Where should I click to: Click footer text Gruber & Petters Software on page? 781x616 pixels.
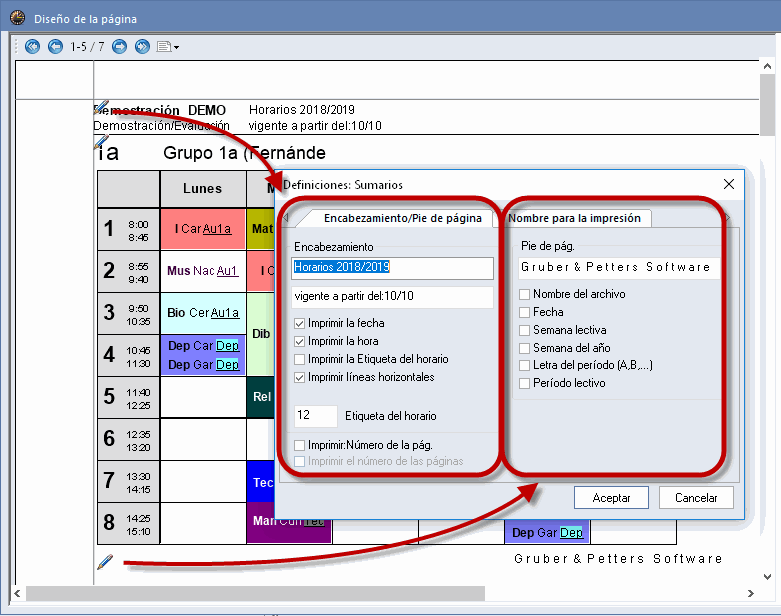point(618,559)
